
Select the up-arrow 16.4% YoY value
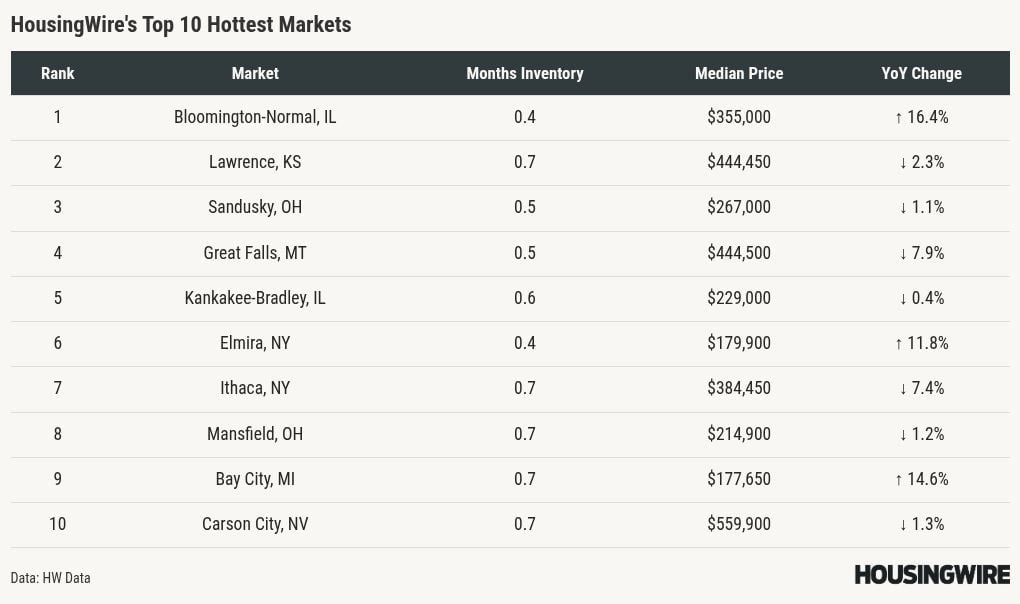(x=921, y=117)
